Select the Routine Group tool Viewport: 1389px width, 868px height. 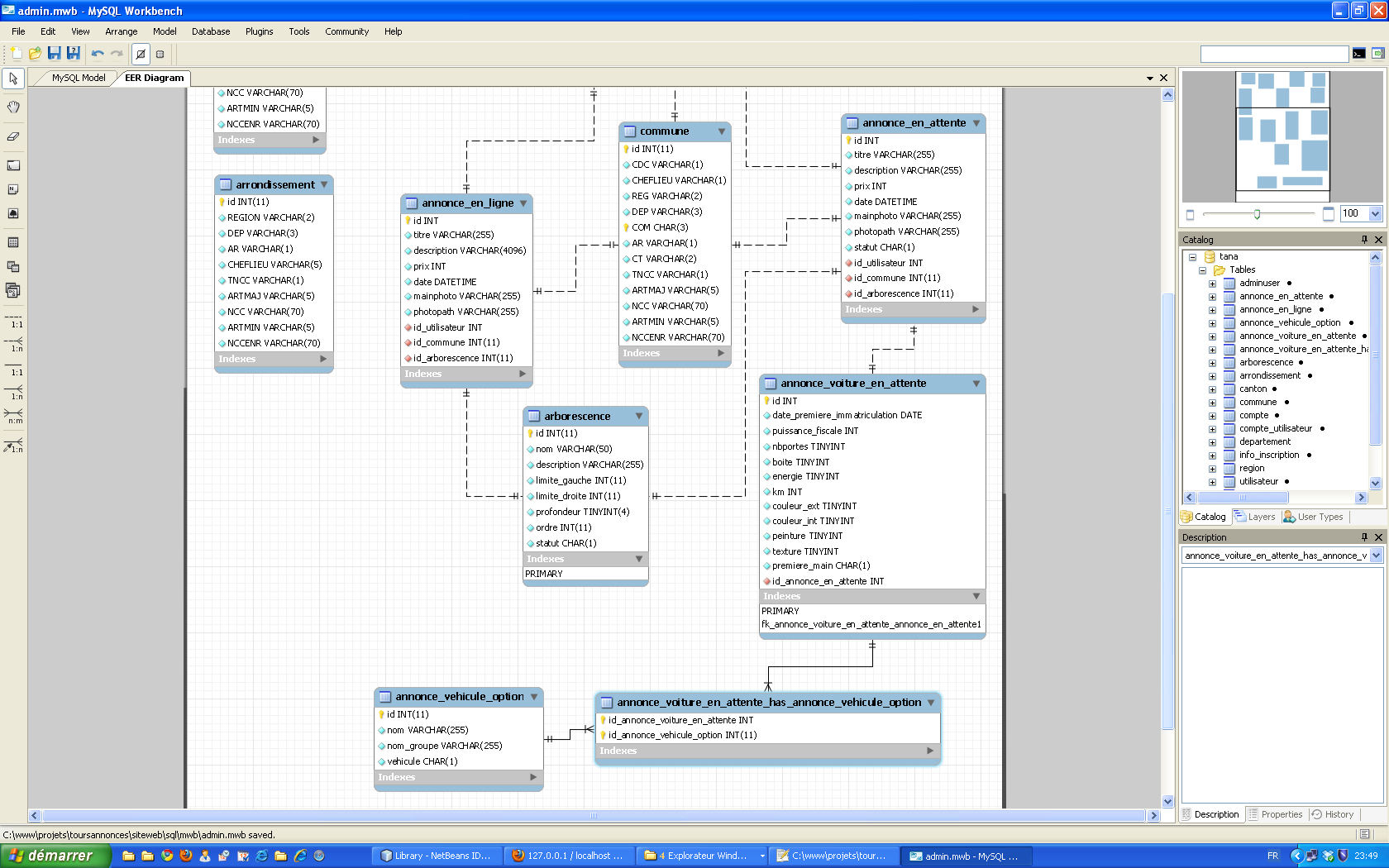(x=13, y=290)
